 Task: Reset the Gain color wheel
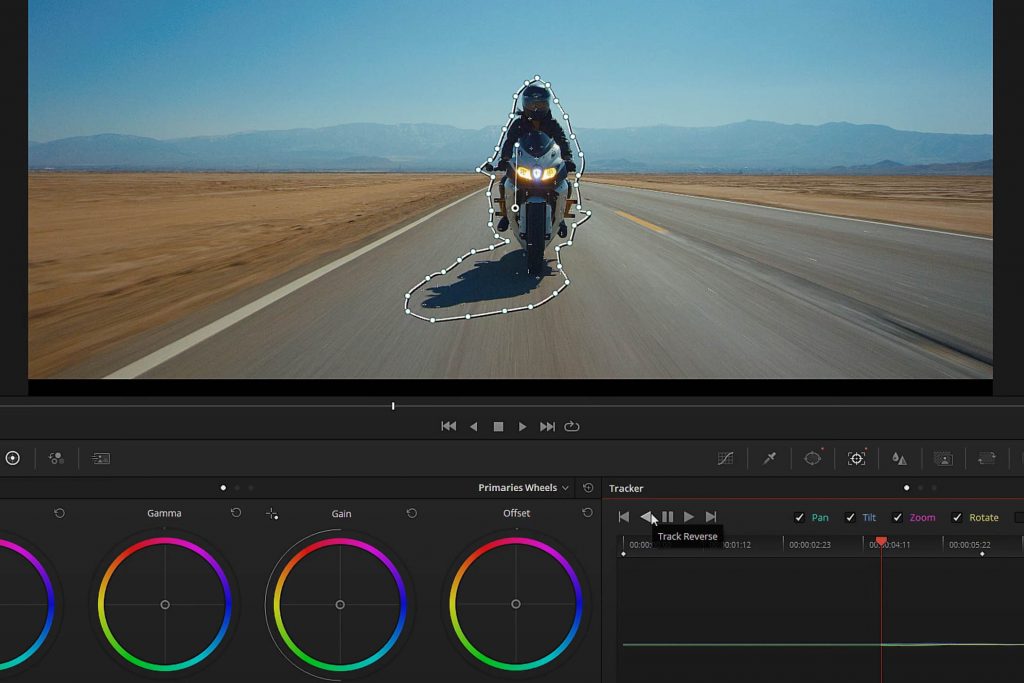(x=410, y=513)
